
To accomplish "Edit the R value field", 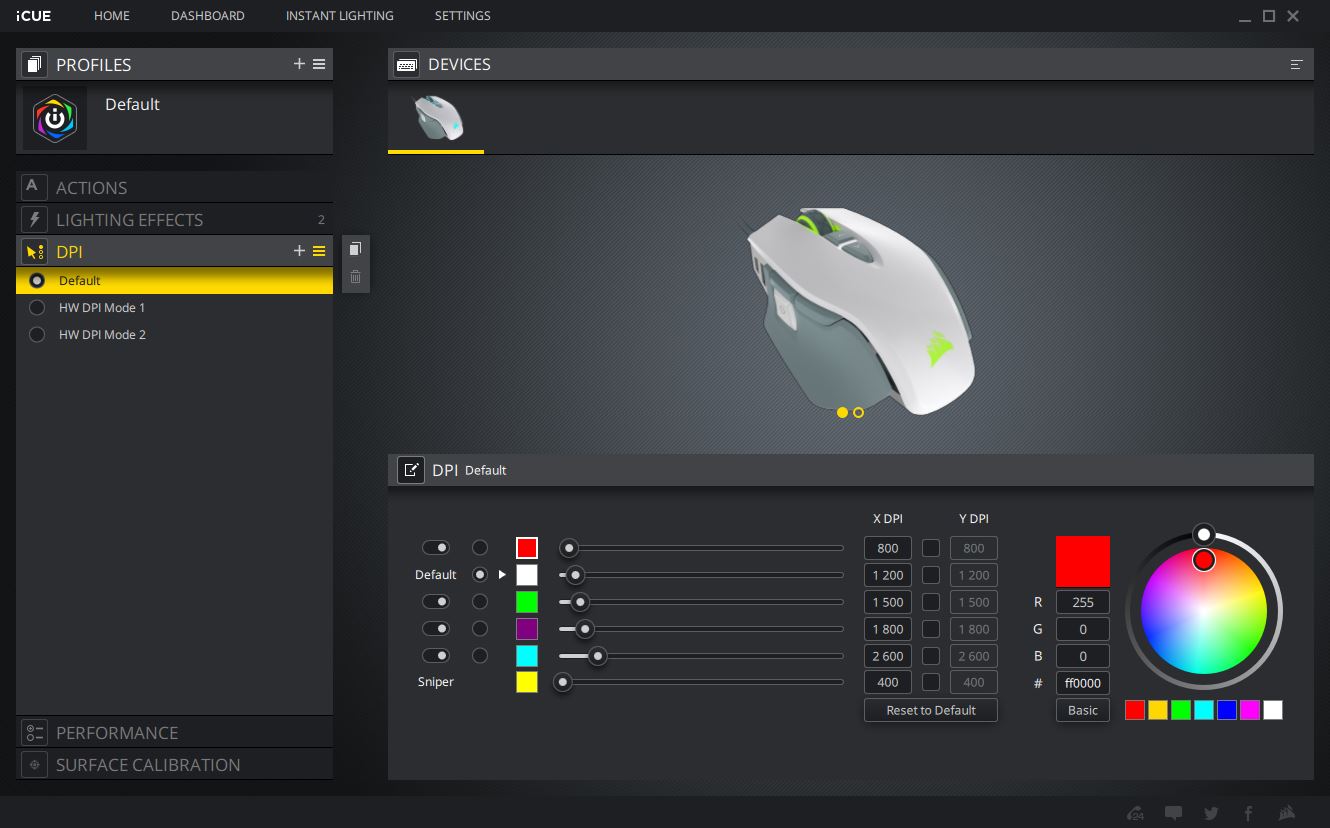I will tap(1083, 602).
